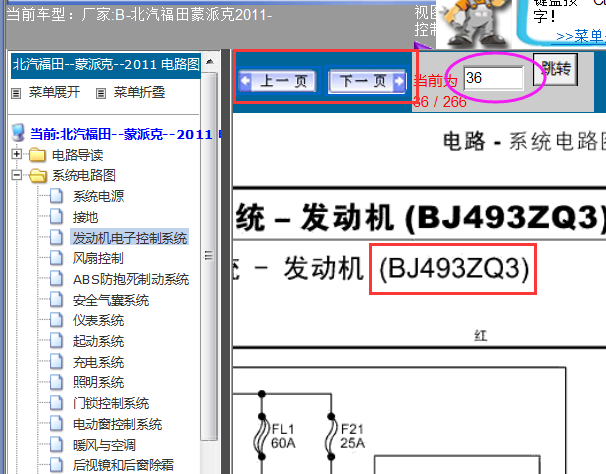
Task: Select the 电路导读 folder
Action: pos(77,155)
